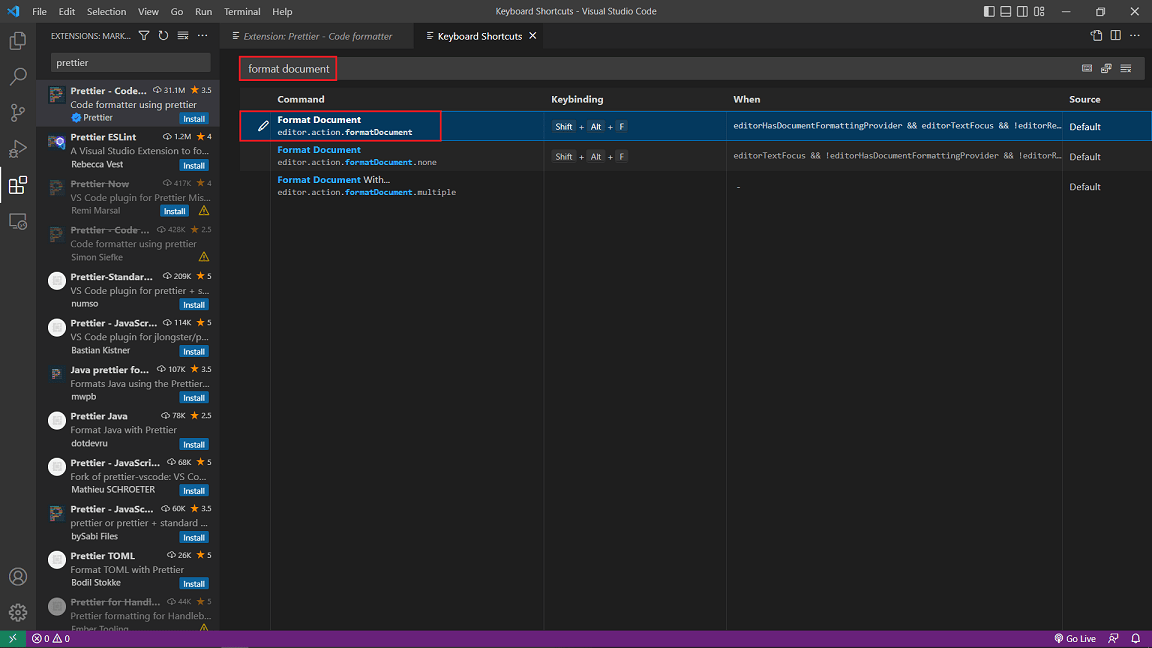Open the Search view in activity bar
Screen dimensions: 1152x648
(x=18, y=76)
